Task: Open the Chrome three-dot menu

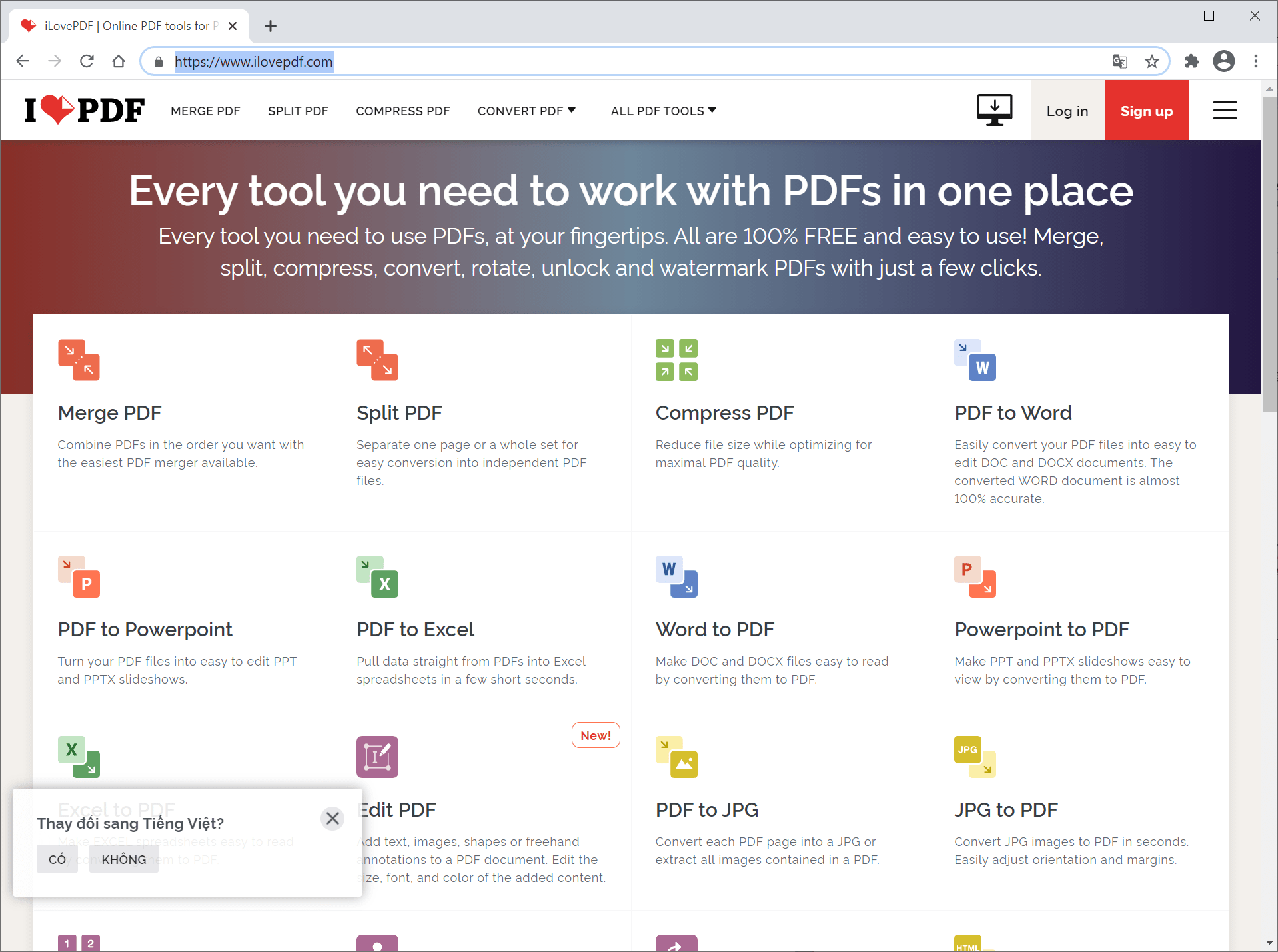Action: pyautogui.click(x=1255, y=61)
